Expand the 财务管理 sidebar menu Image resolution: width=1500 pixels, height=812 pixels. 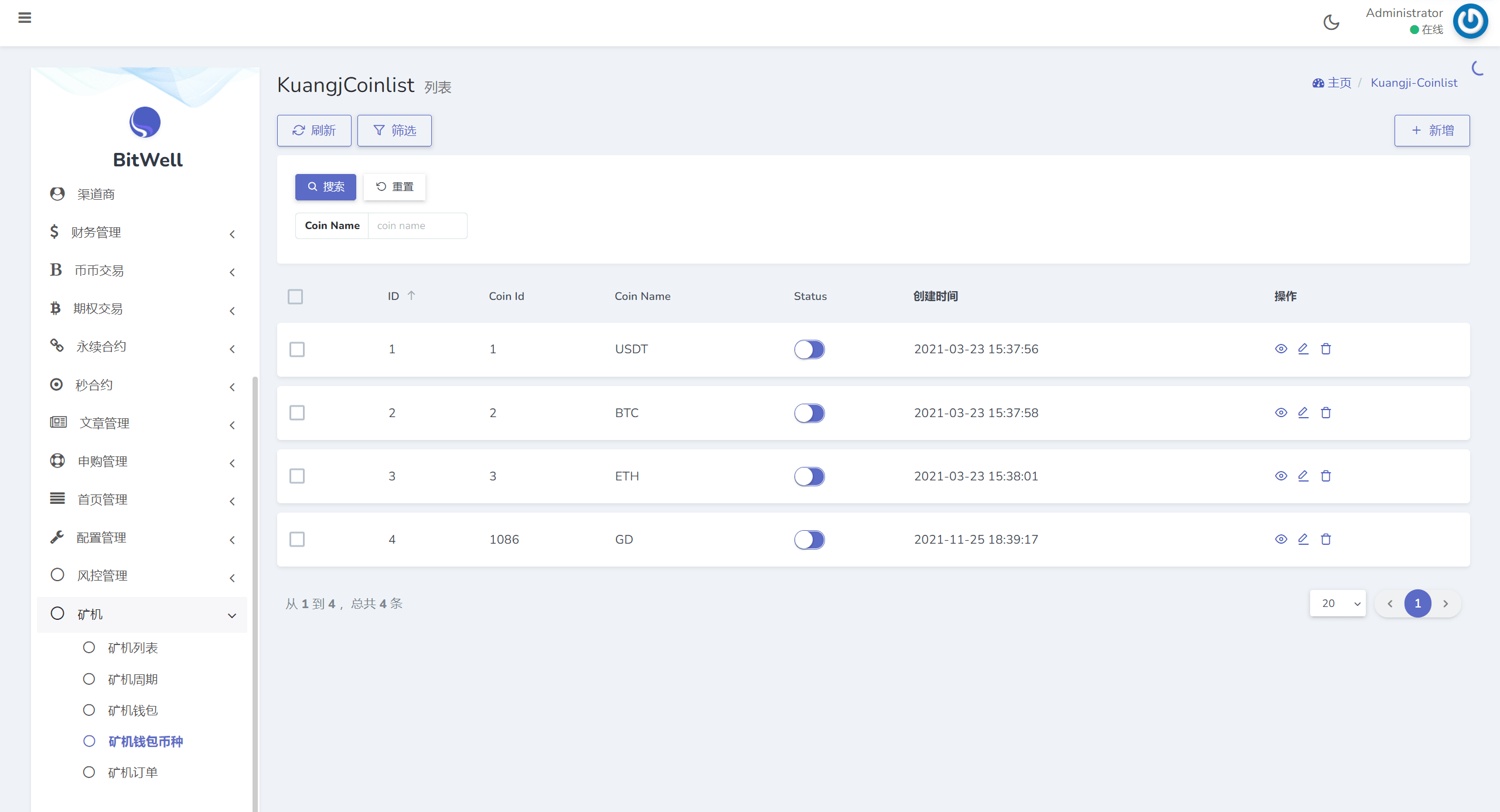(141, 233)
